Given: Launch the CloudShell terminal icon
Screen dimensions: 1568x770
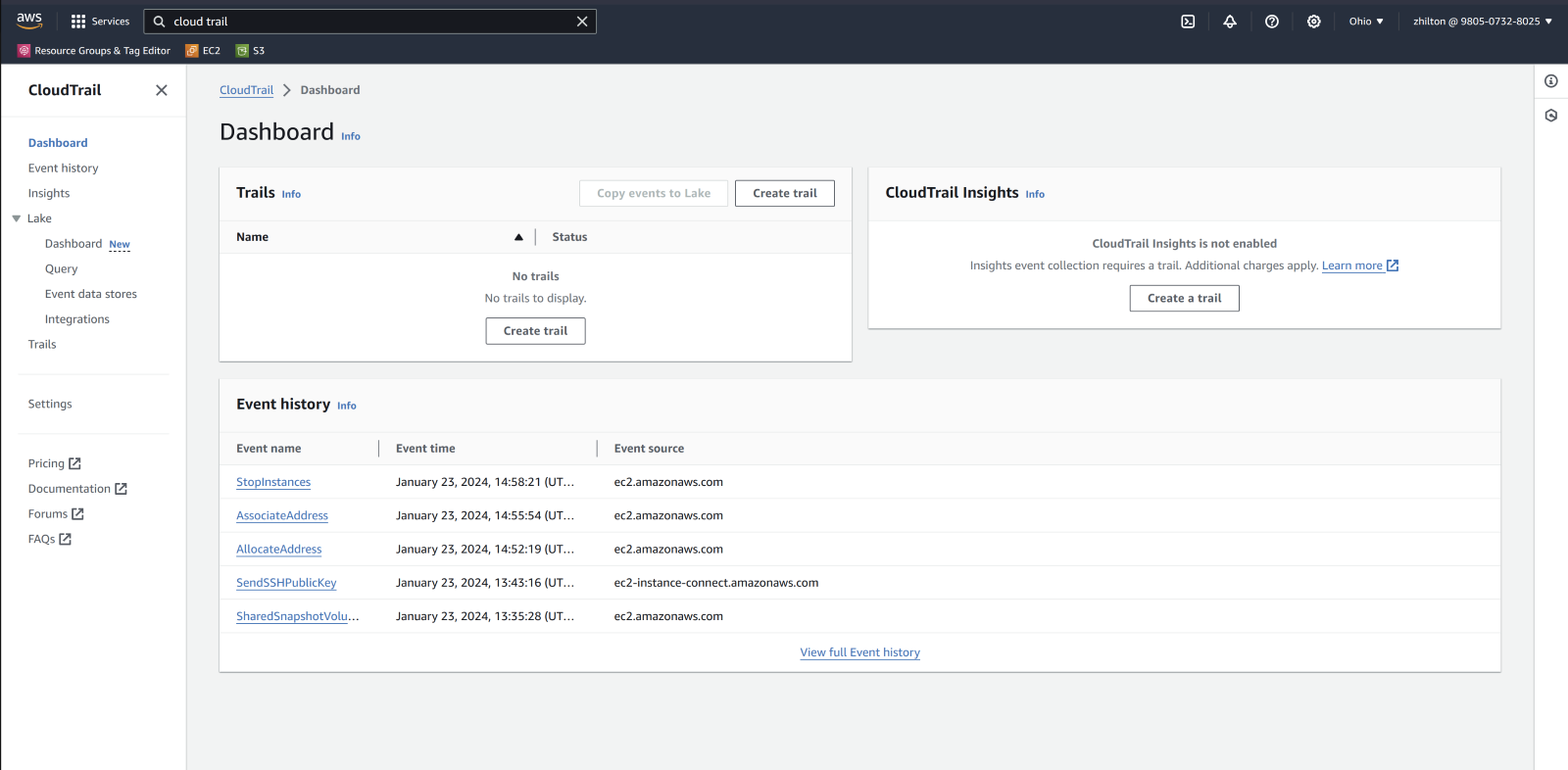Looking at the screenshot, I should tap(1188, 22).
